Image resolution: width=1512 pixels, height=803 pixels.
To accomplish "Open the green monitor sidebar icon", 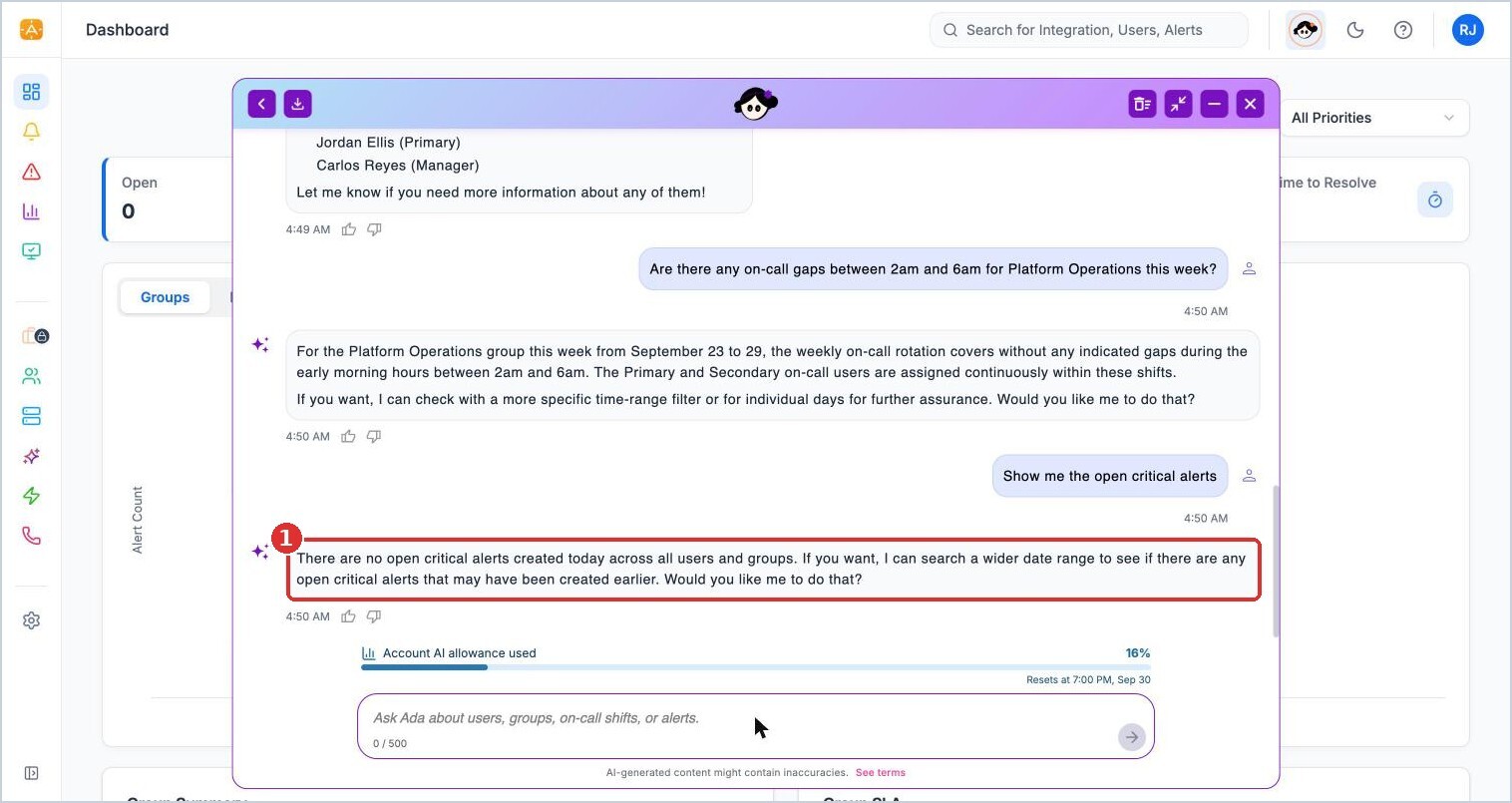I will tap(31, 251).
